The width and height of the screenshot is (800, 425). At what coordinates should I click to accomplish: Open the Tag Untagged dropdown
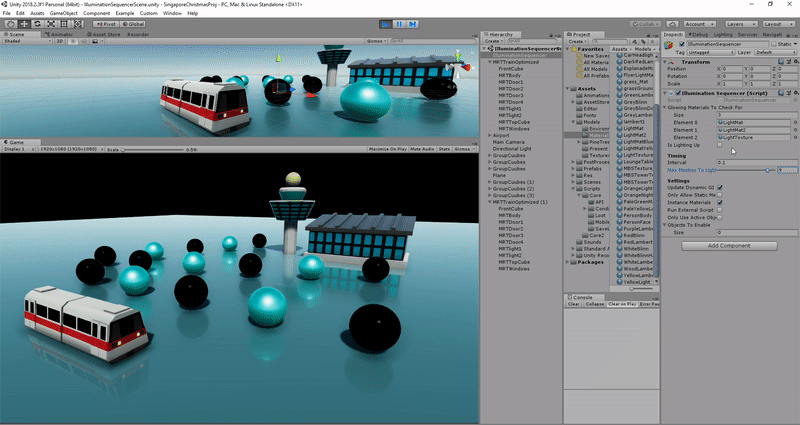711,52
